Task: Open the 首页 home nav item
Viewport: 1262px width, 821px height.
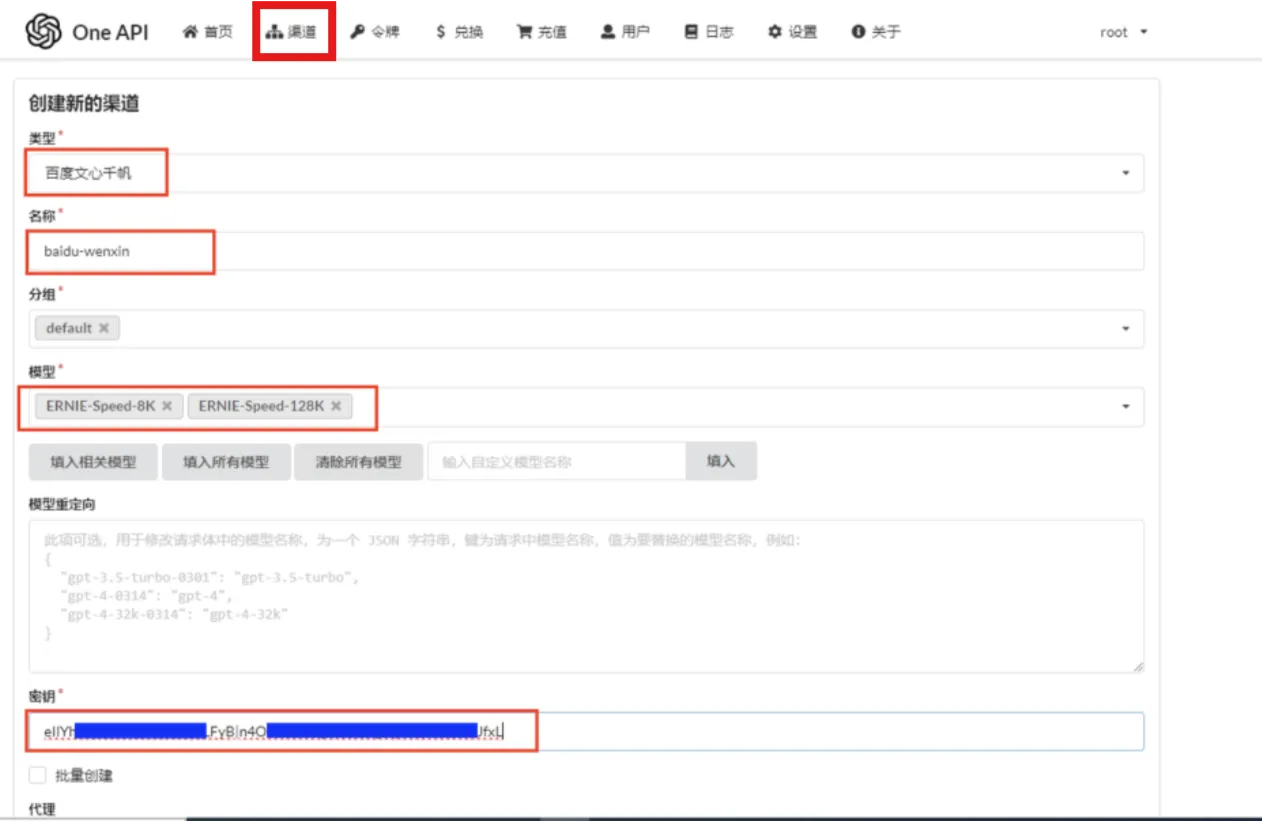Action: pos(208,32)
